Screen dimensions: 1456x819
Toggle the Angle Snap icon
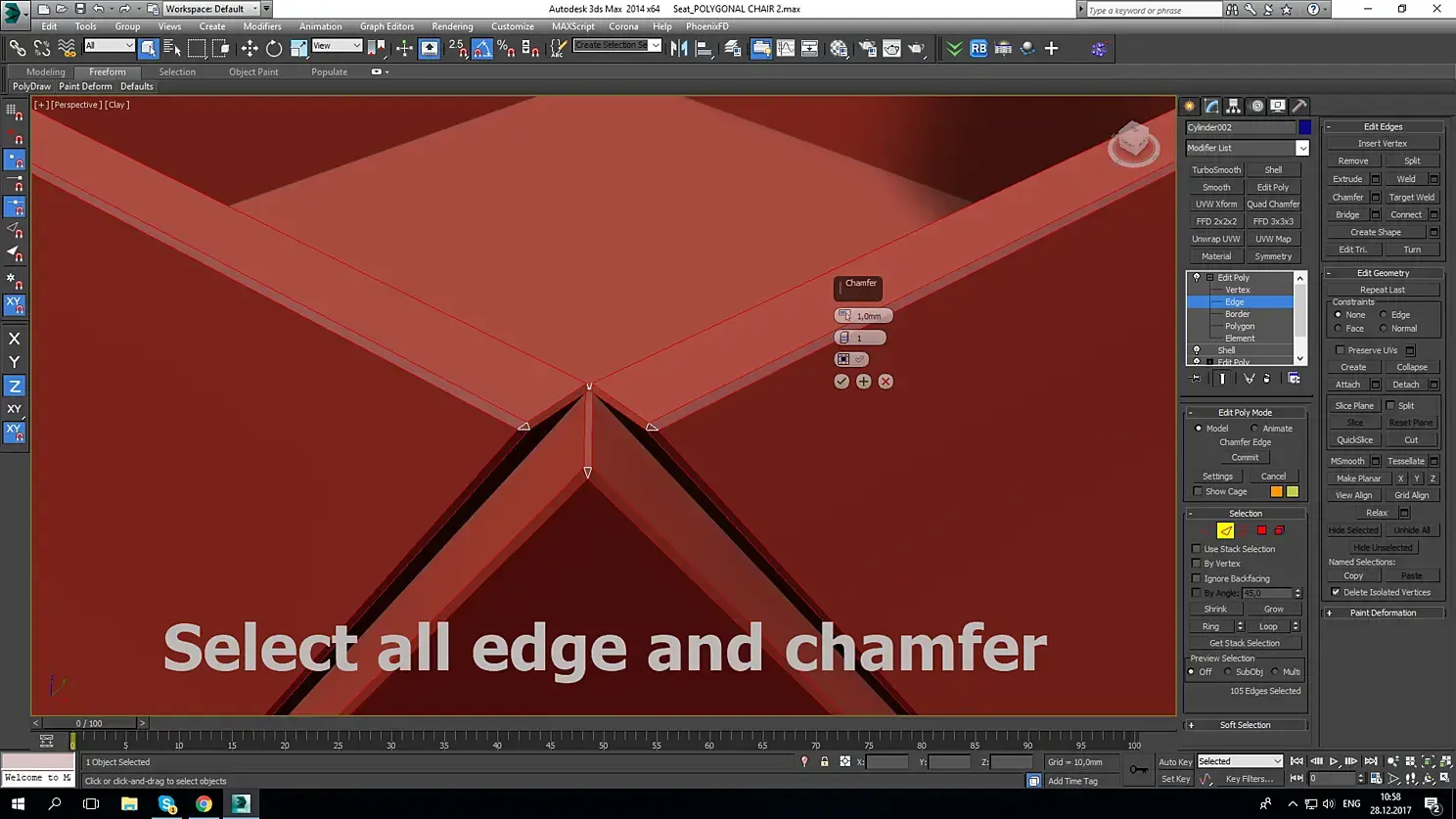coord(482,48)
